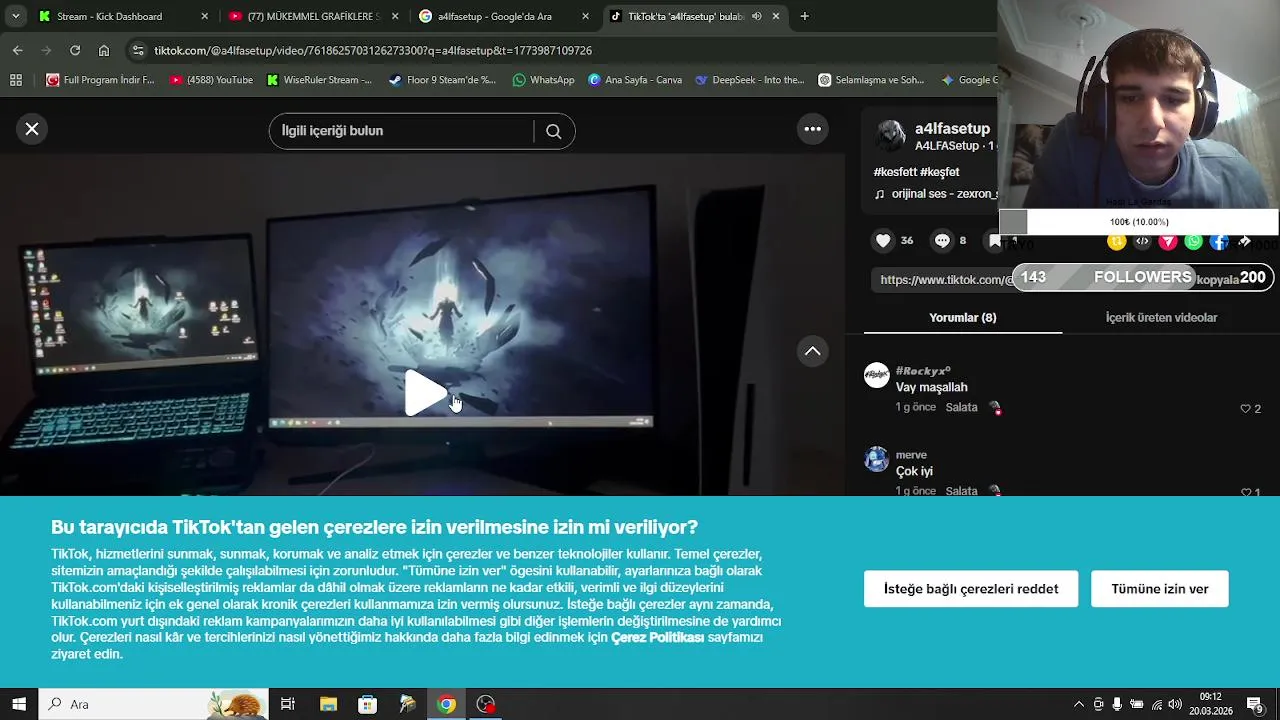Click the #keşfet hashtag
1280x720 pixels.
point(940,172)
